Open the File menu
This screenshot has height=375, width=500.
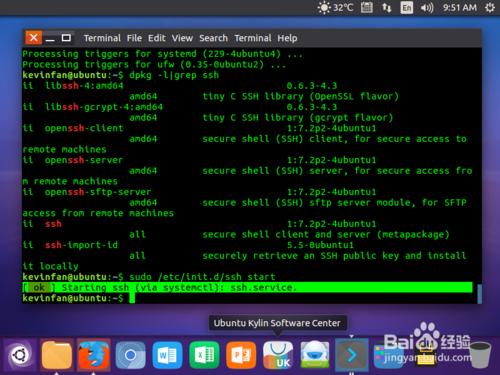coord(134,38)
